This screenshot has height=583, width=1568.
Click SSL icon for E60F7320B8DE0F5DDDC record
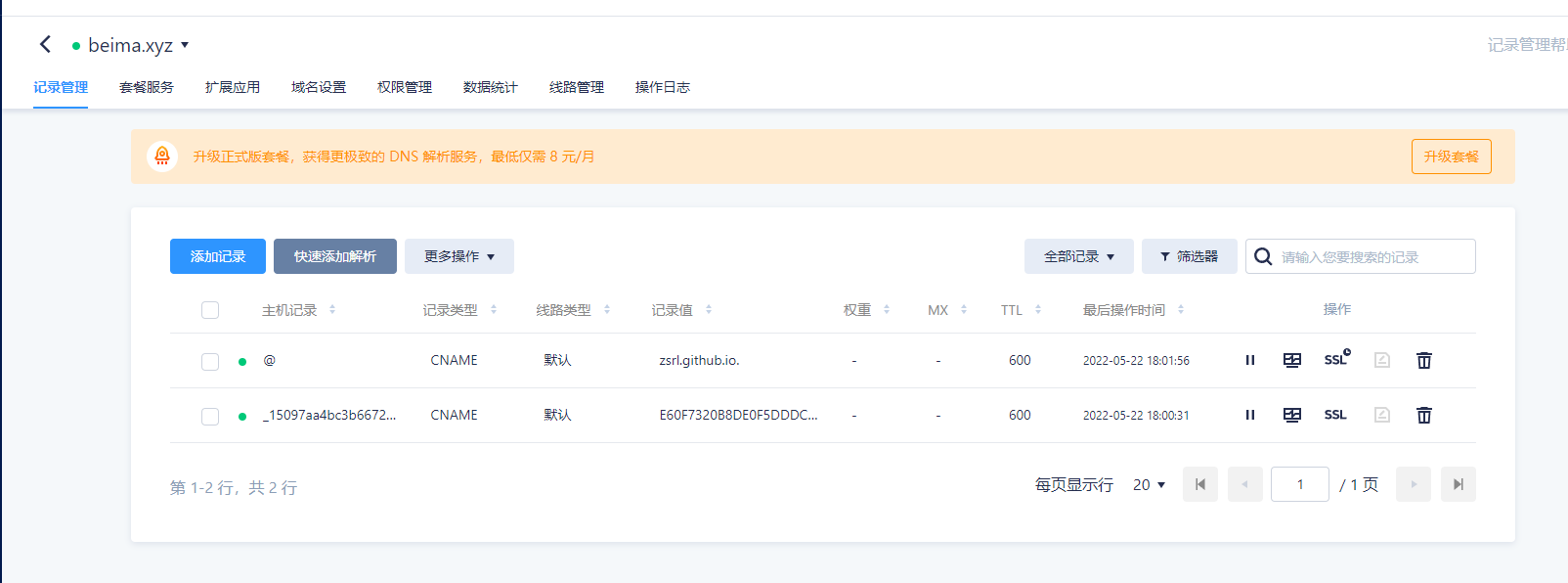pyautogui.click(x=1335, y=415)
